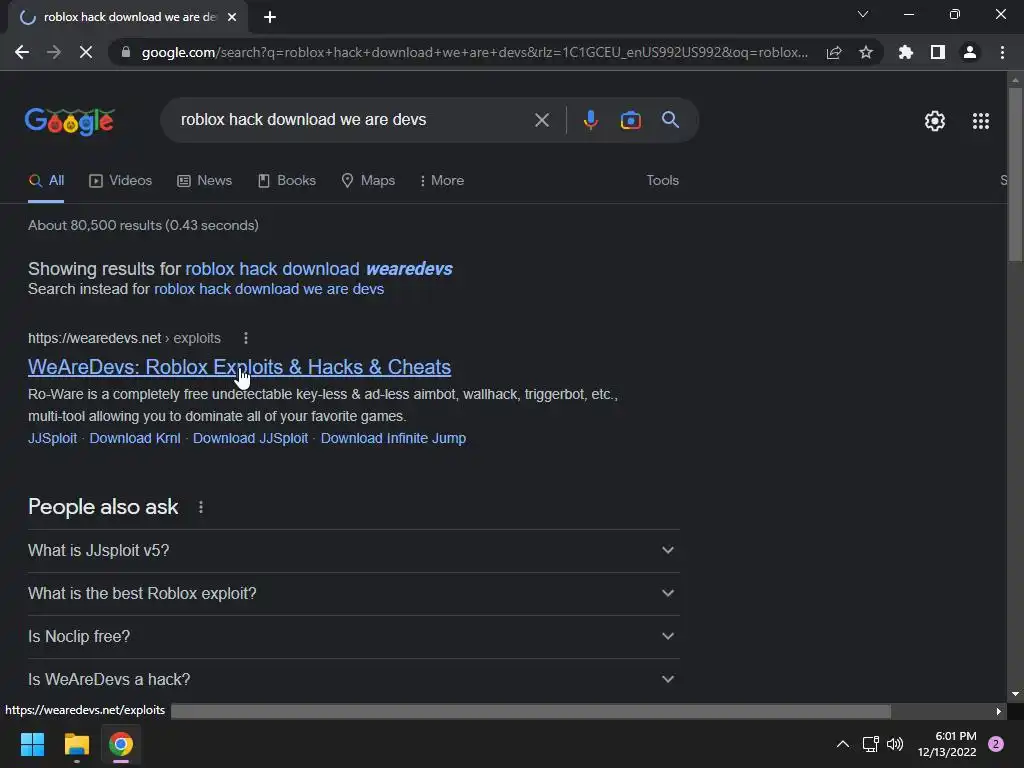The image size is (1024, 768).
Task: Expand "Is WeAreDevs a hack?" question
Action: pos(353,680)
